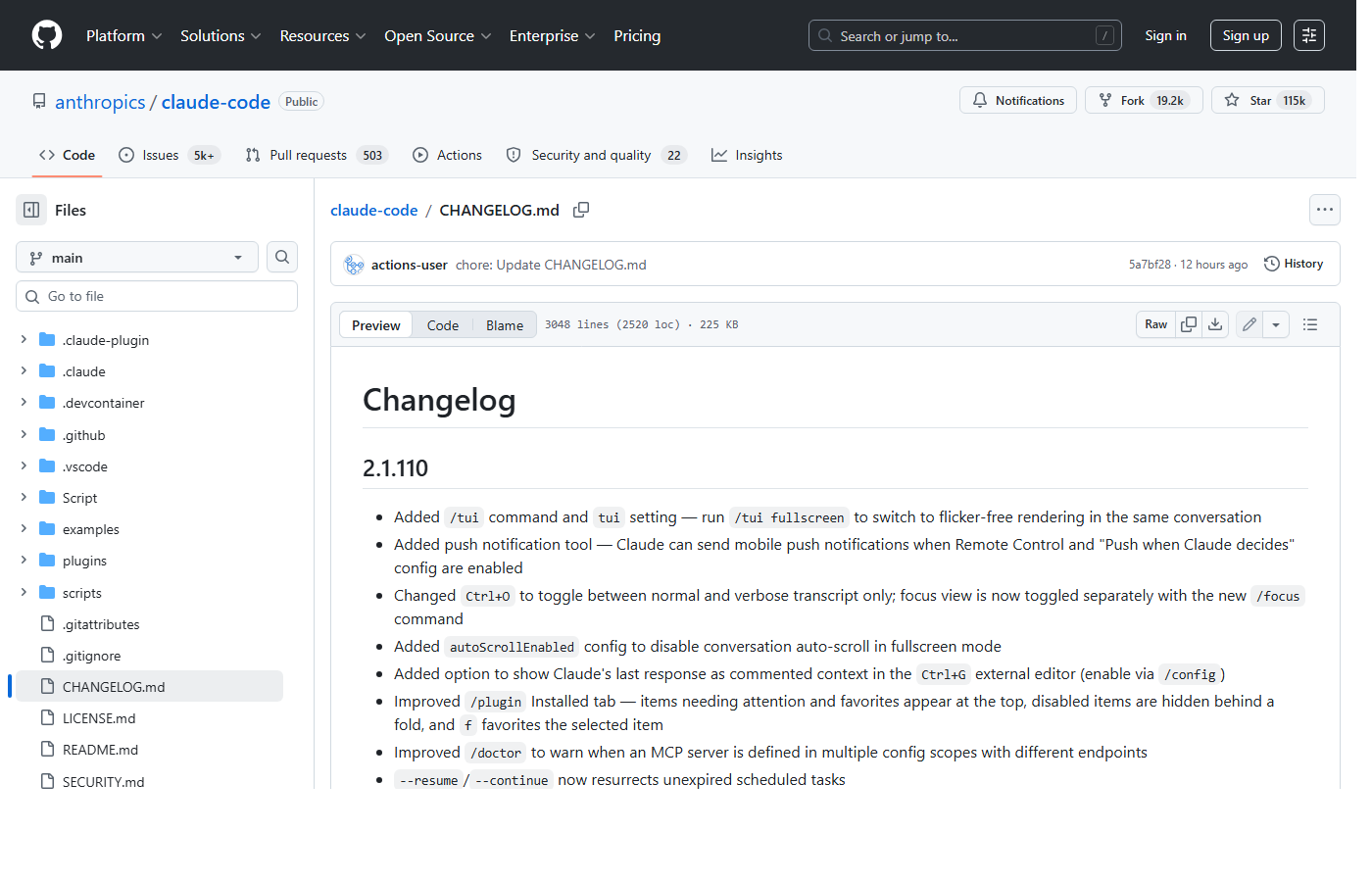1372x882 pixels.
Task: Open the claude-code repository title link
Action: pyautogui.click(x=216, y=102)
